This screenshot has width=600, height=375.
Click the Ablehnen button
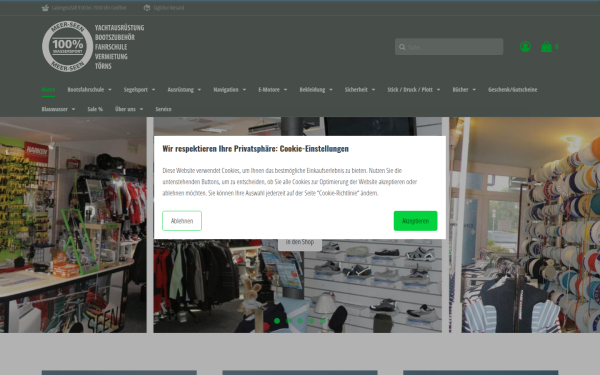[182, 221]
